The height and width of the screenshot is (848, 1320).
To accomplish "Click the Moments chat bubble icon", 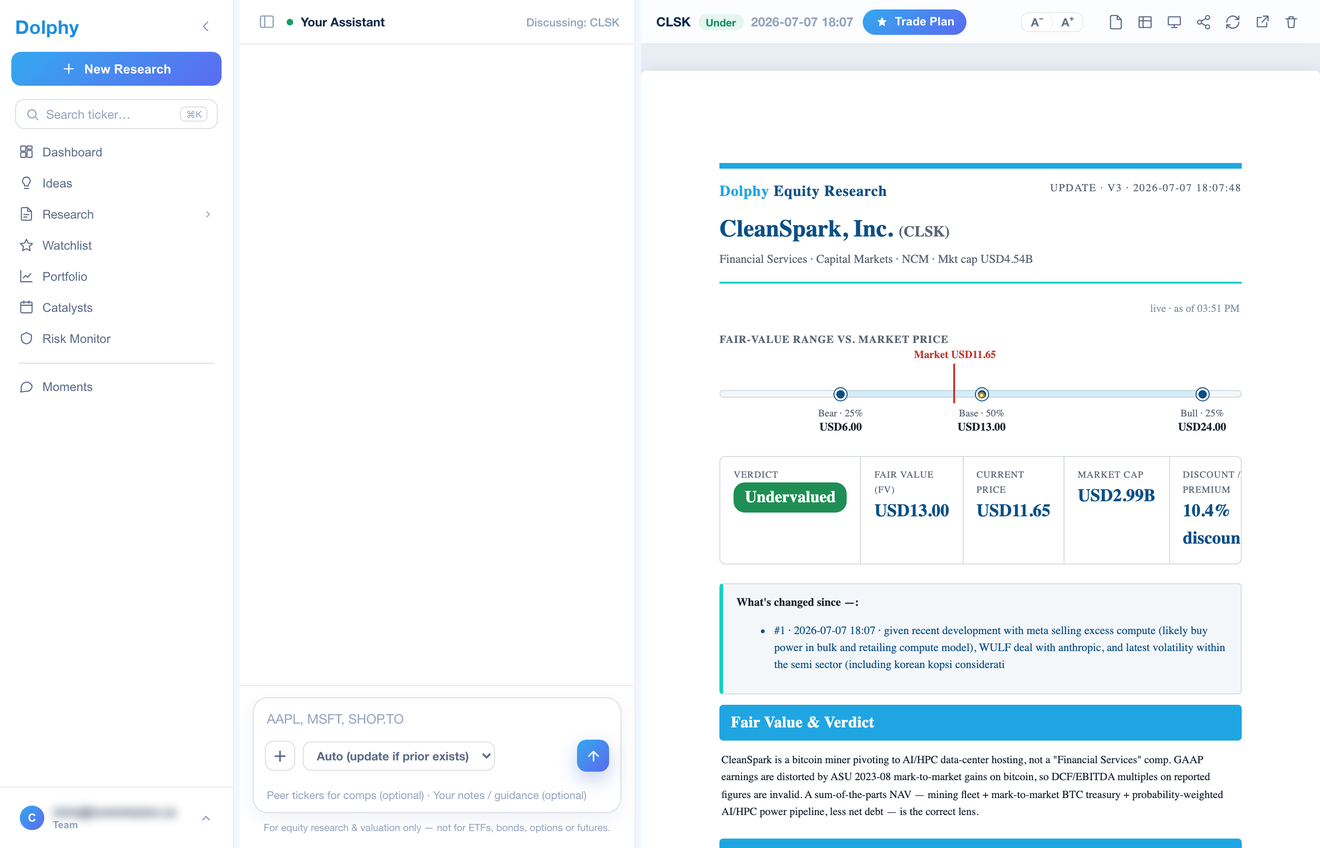I will point(27,387).
